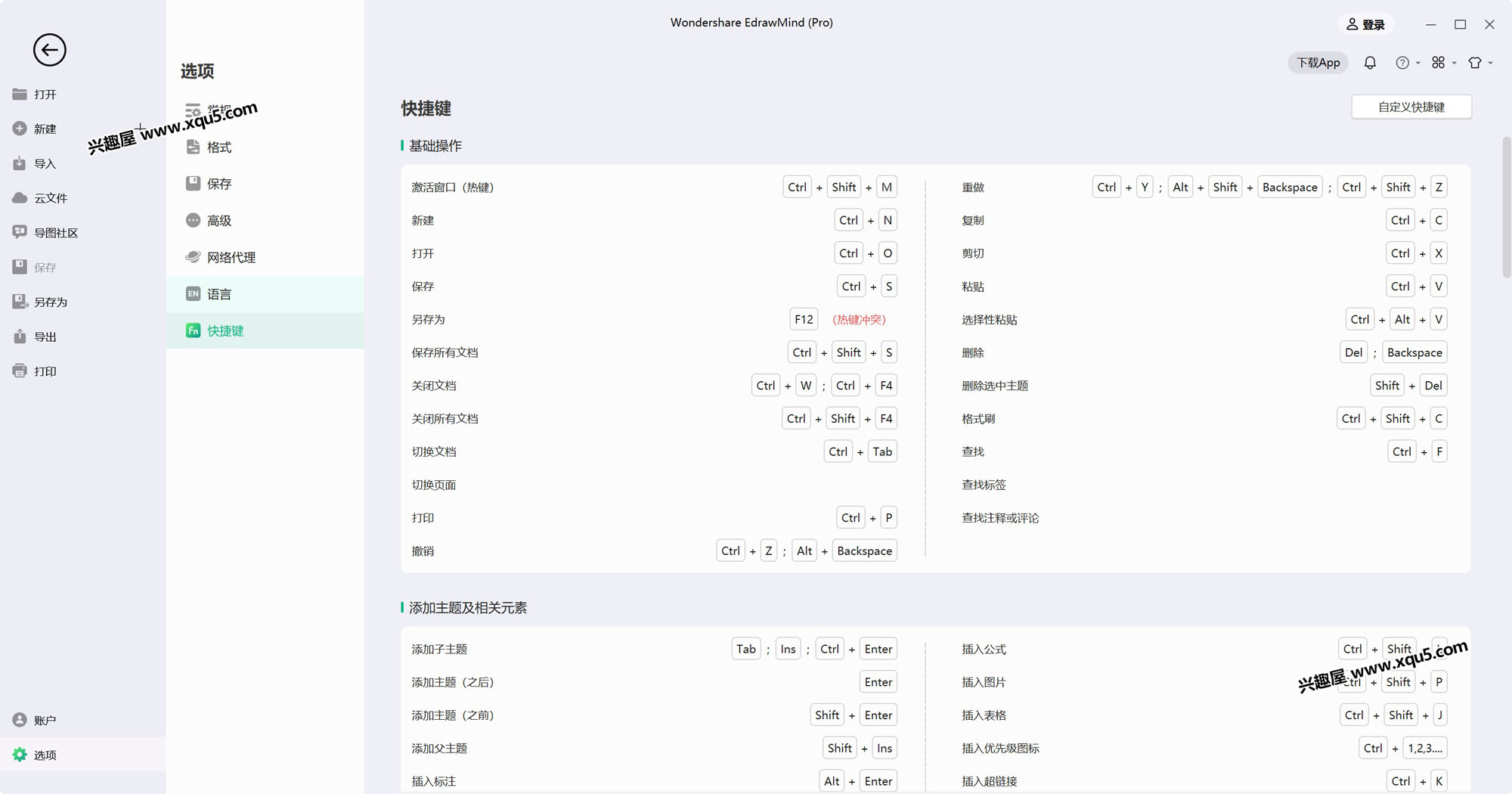Click the back arrow circle icon
The image size is (1512, 794).
[x=50, y=50]
